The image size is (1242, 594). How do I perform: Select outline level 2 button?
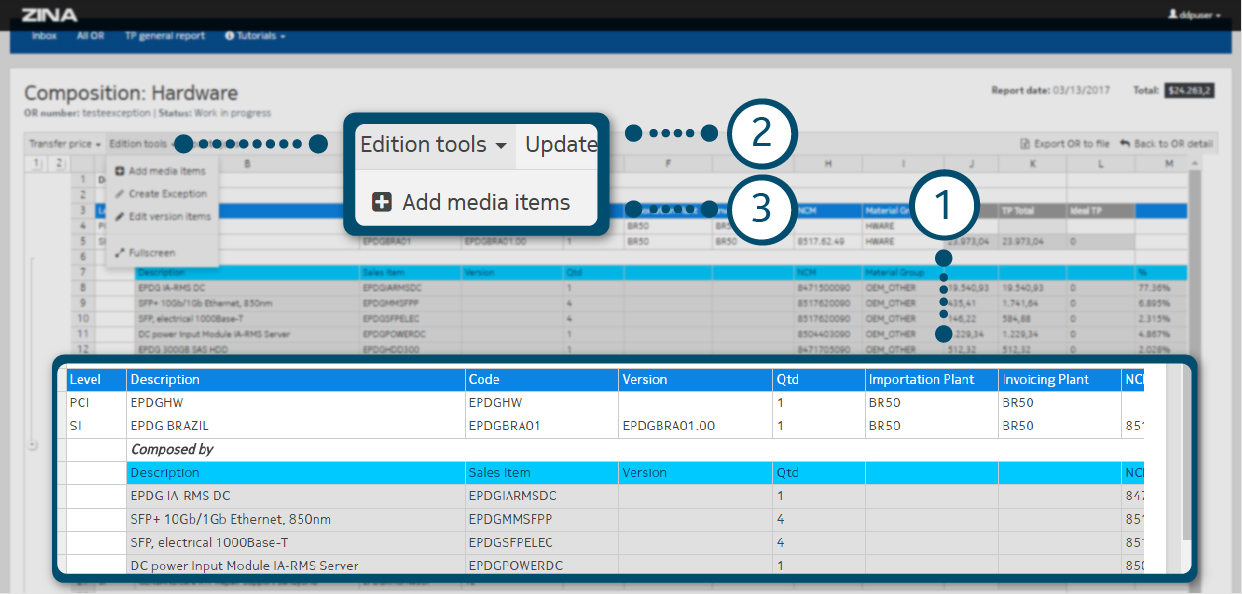coord(59,163)
